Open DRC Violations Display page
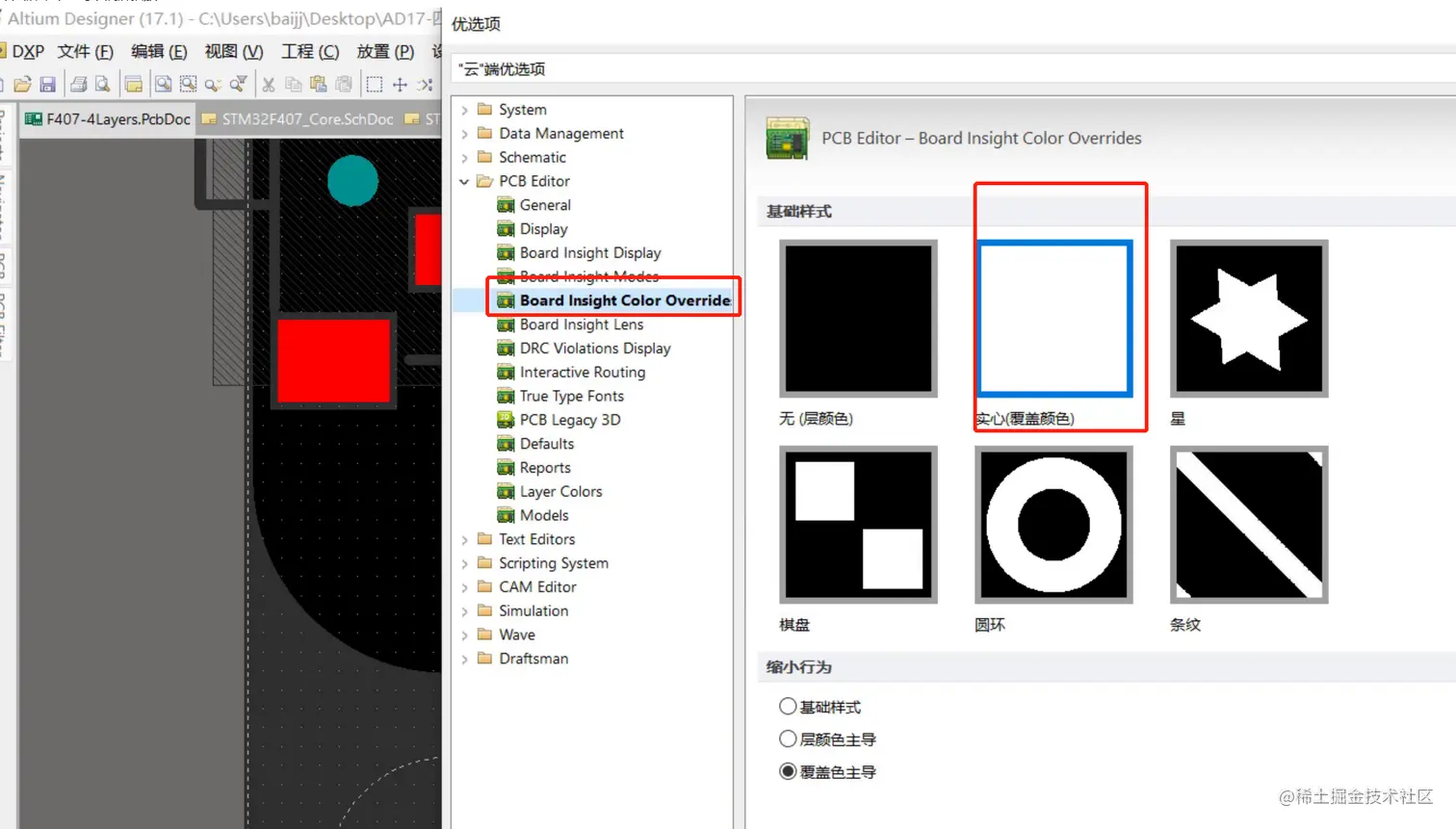The width and height of the screenshot is (1456, 829). (595, 349)
